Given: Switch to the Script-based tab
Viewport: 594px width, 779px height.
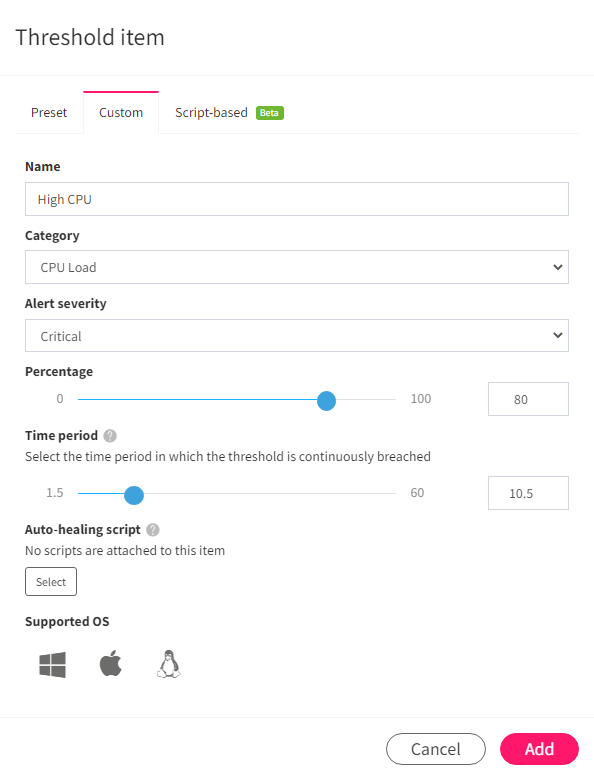Looking at the screenshot, I should [229, 113].
